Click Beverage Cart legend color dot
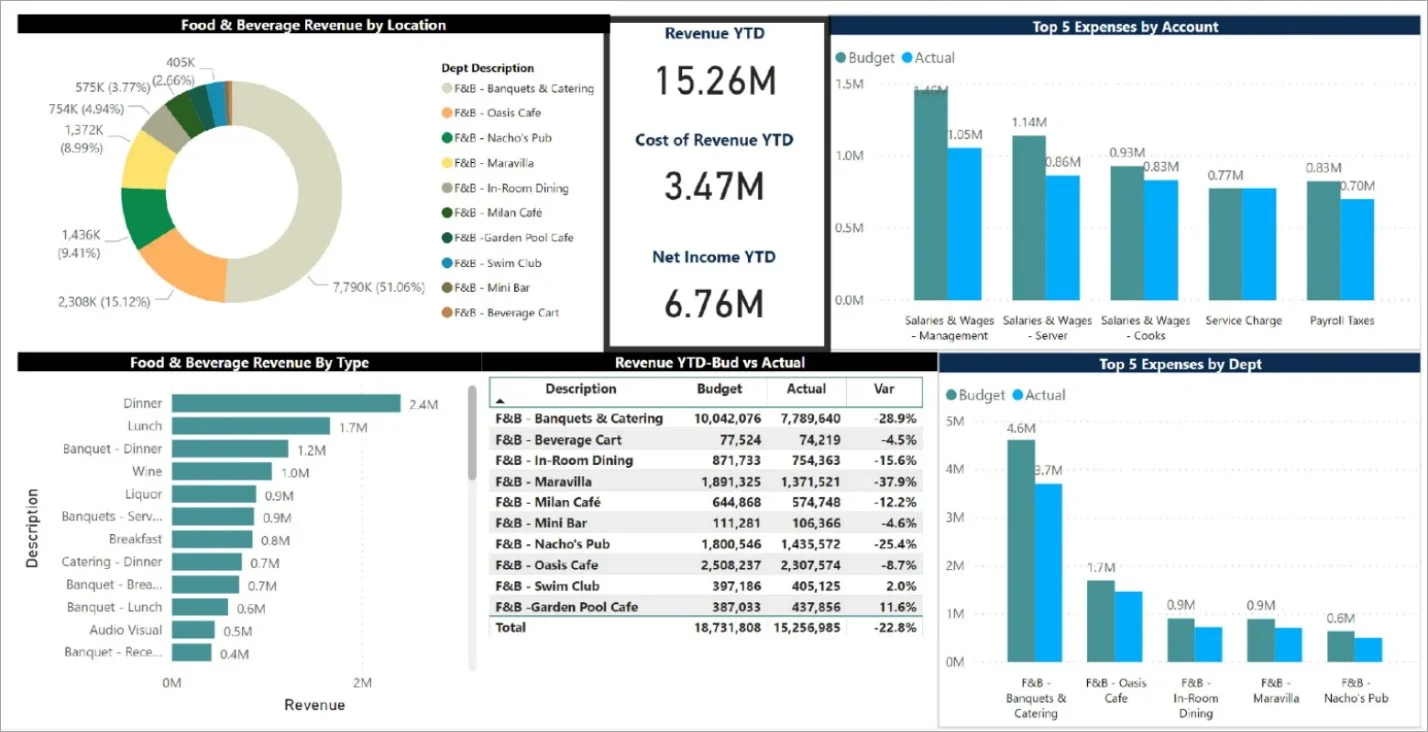Image resolution: width=1428 pixels, height=732 pixels. point(446,313)
